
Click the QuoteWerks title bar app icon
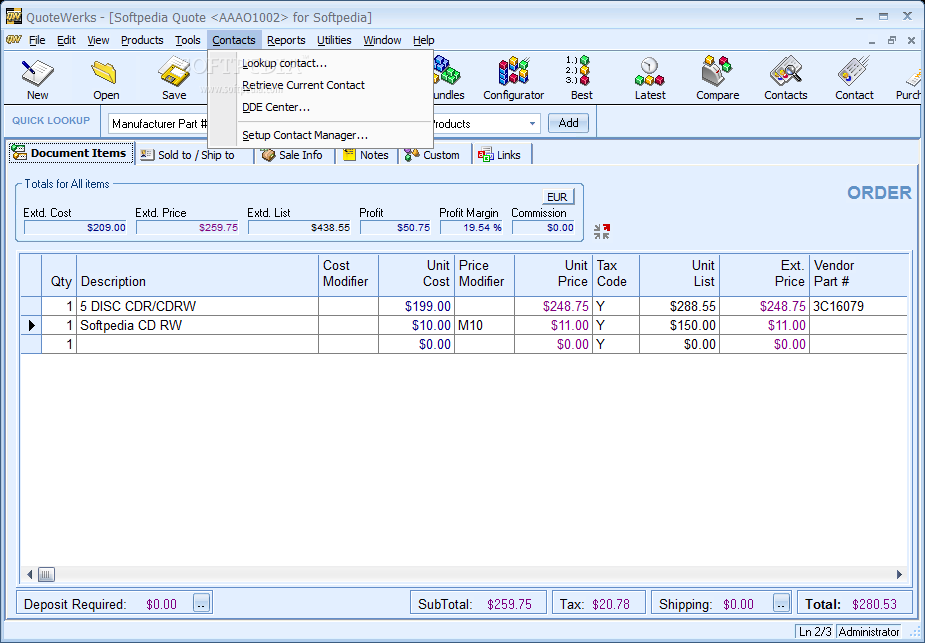(x=14, y=16)
